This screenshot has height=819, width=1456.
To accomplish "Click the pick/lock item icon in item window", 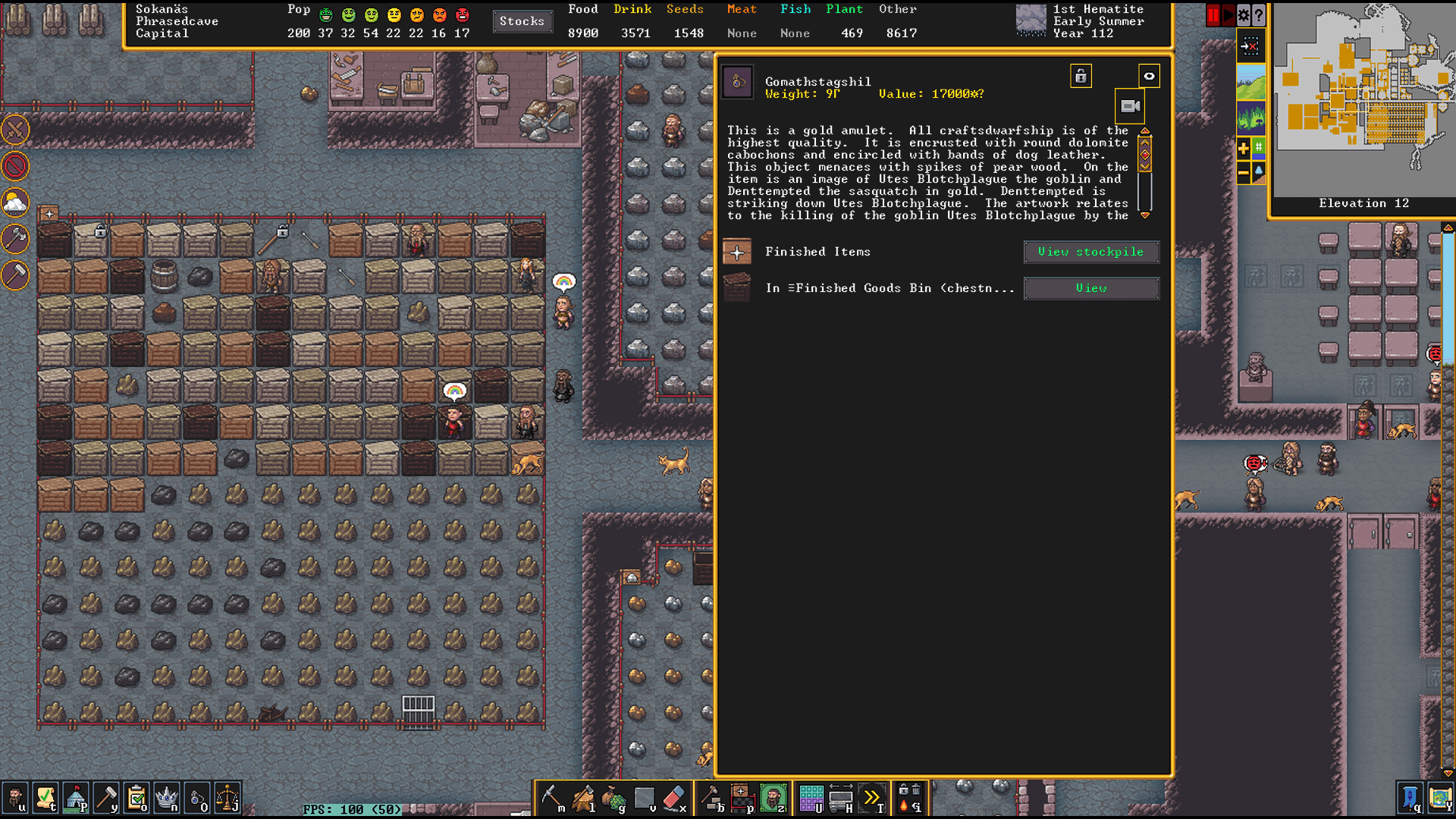I will tap(1081, 75).
